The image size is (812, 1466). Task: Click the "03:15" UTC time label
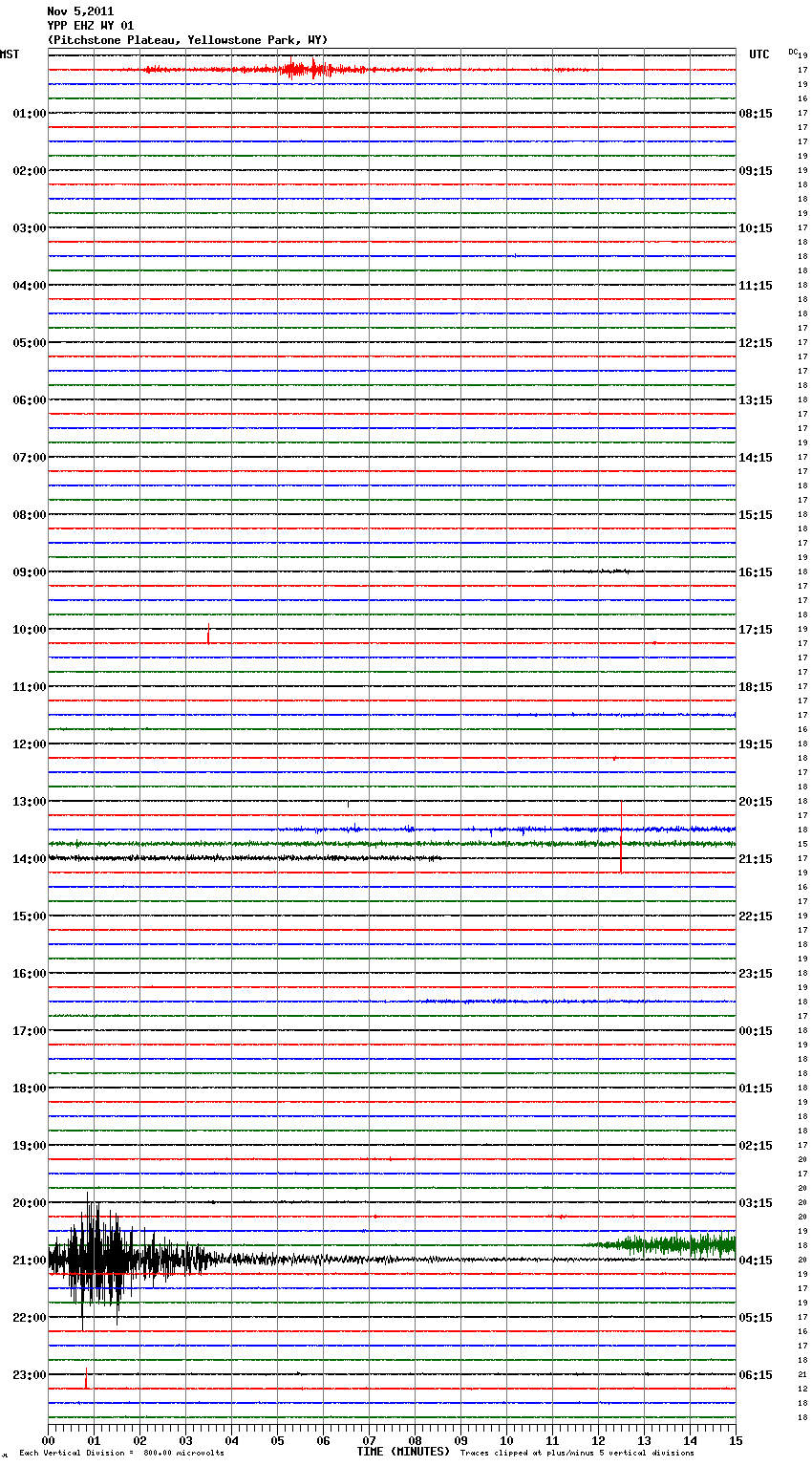(x=756, y=1203)
